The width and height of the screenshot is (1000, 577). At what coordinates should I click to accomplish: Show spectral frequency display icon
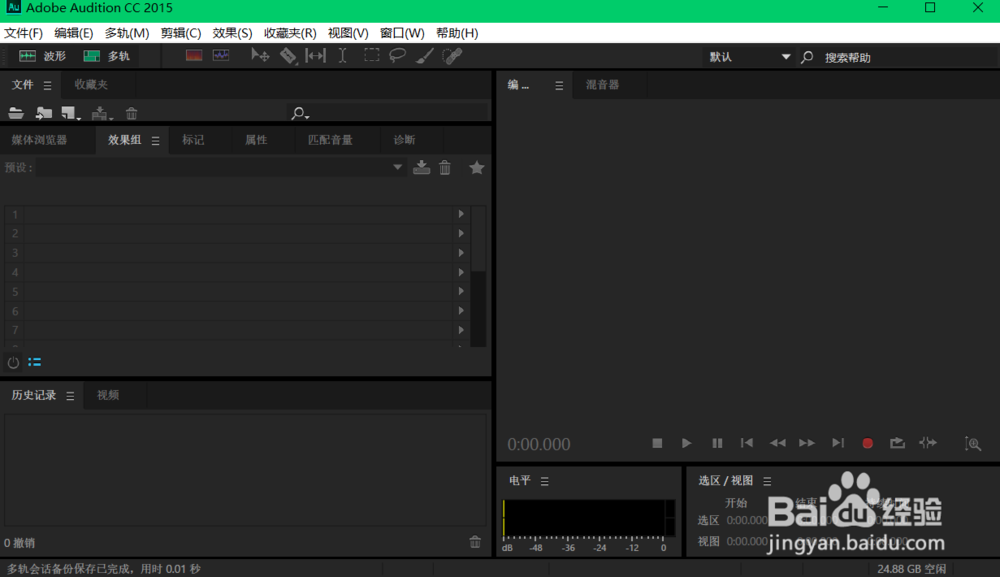(194, 55)
